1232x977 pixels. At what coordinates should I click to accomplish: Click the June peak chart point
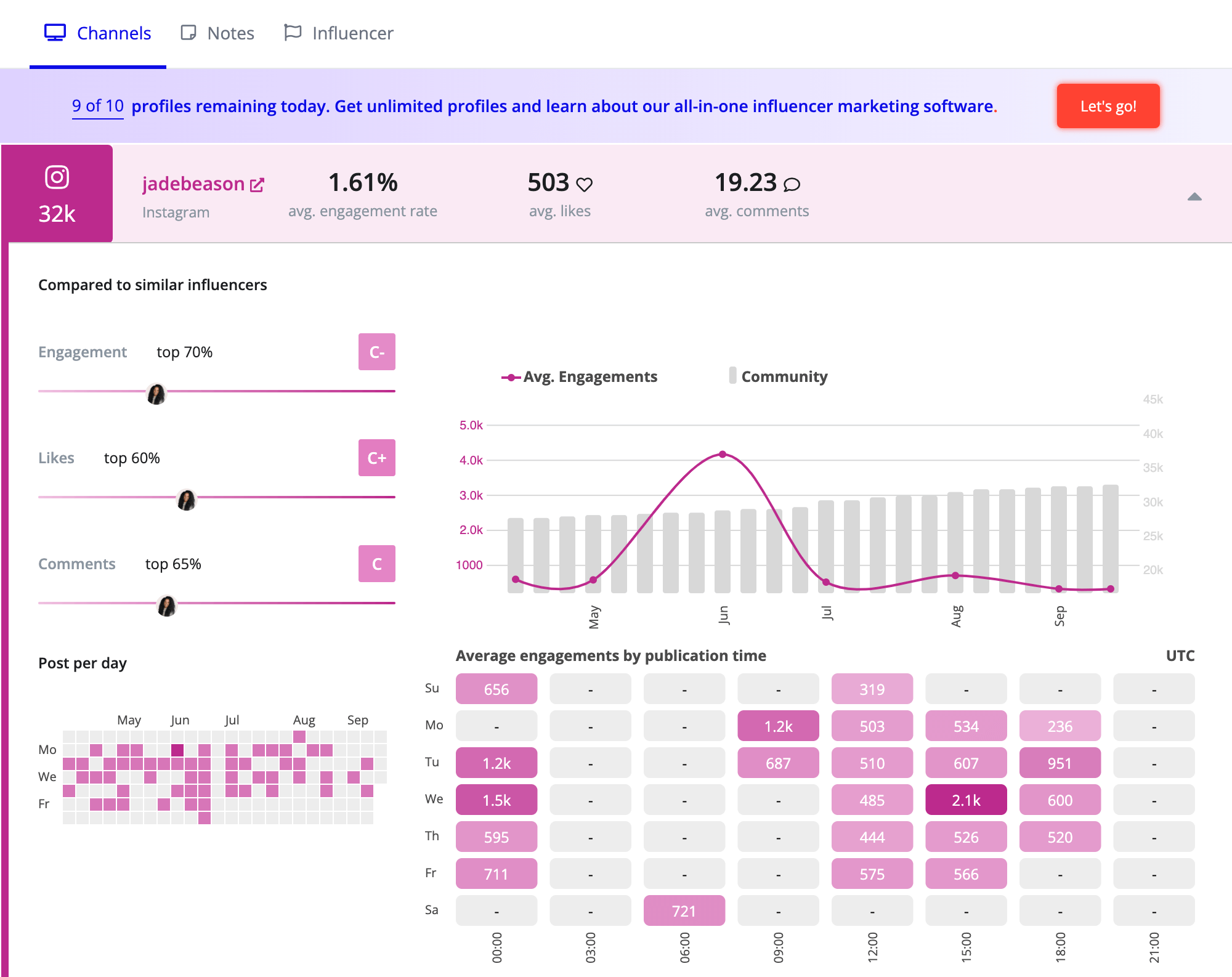pyautogui.click(x=723, y=455)
